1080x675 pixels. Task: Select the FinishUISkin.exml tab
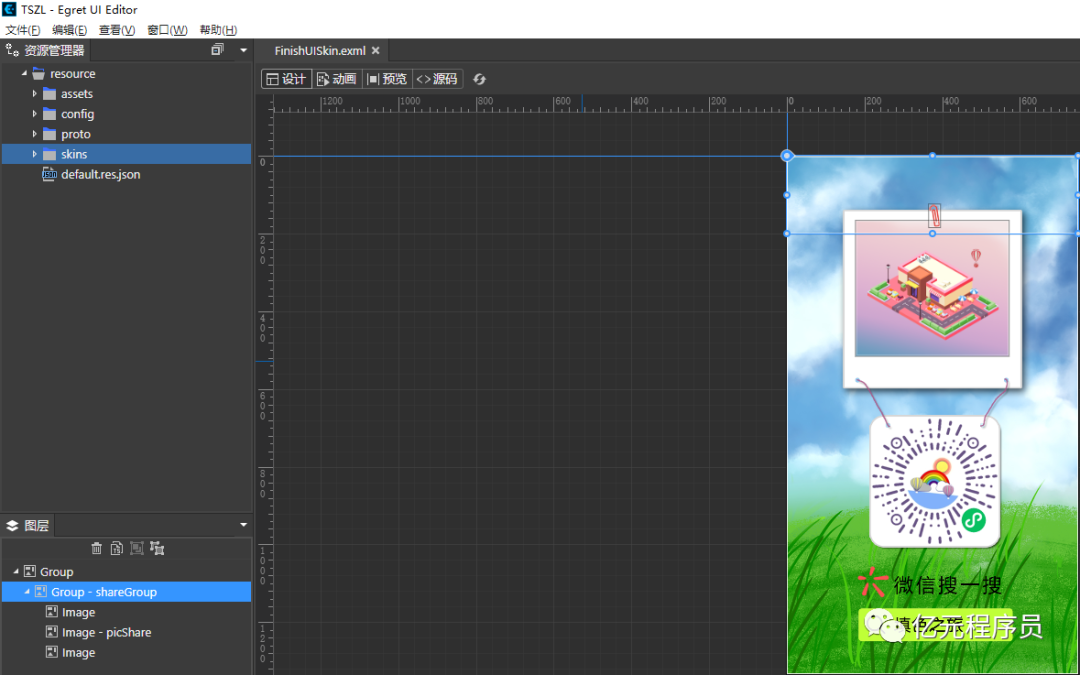[x=320, y=51]
